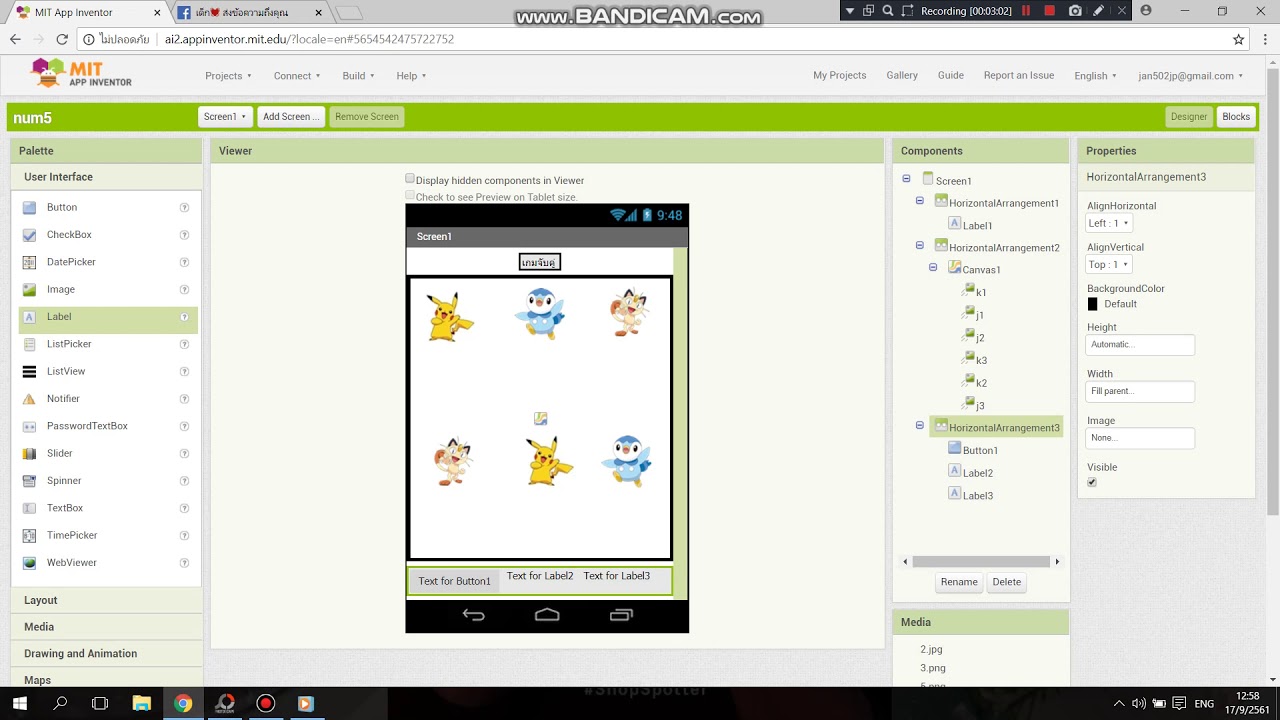Image resolution: width=1280 pixels, height=720 pixels.
Task: Click the Remove Screen button
Action: pyautogui.click(x=367, y=117)
